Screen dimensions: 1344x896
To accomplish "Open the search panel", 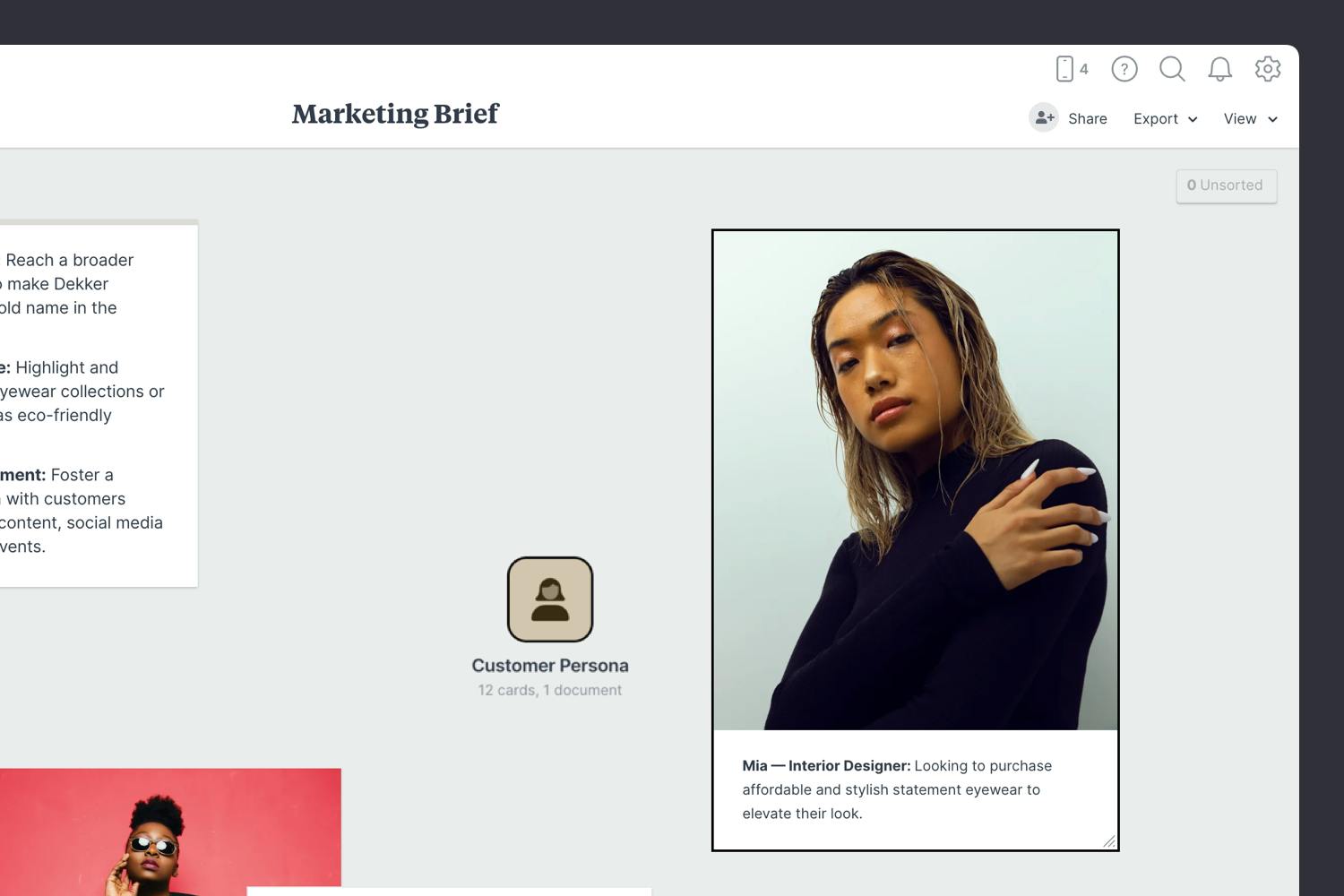I will click(1172, 69).
